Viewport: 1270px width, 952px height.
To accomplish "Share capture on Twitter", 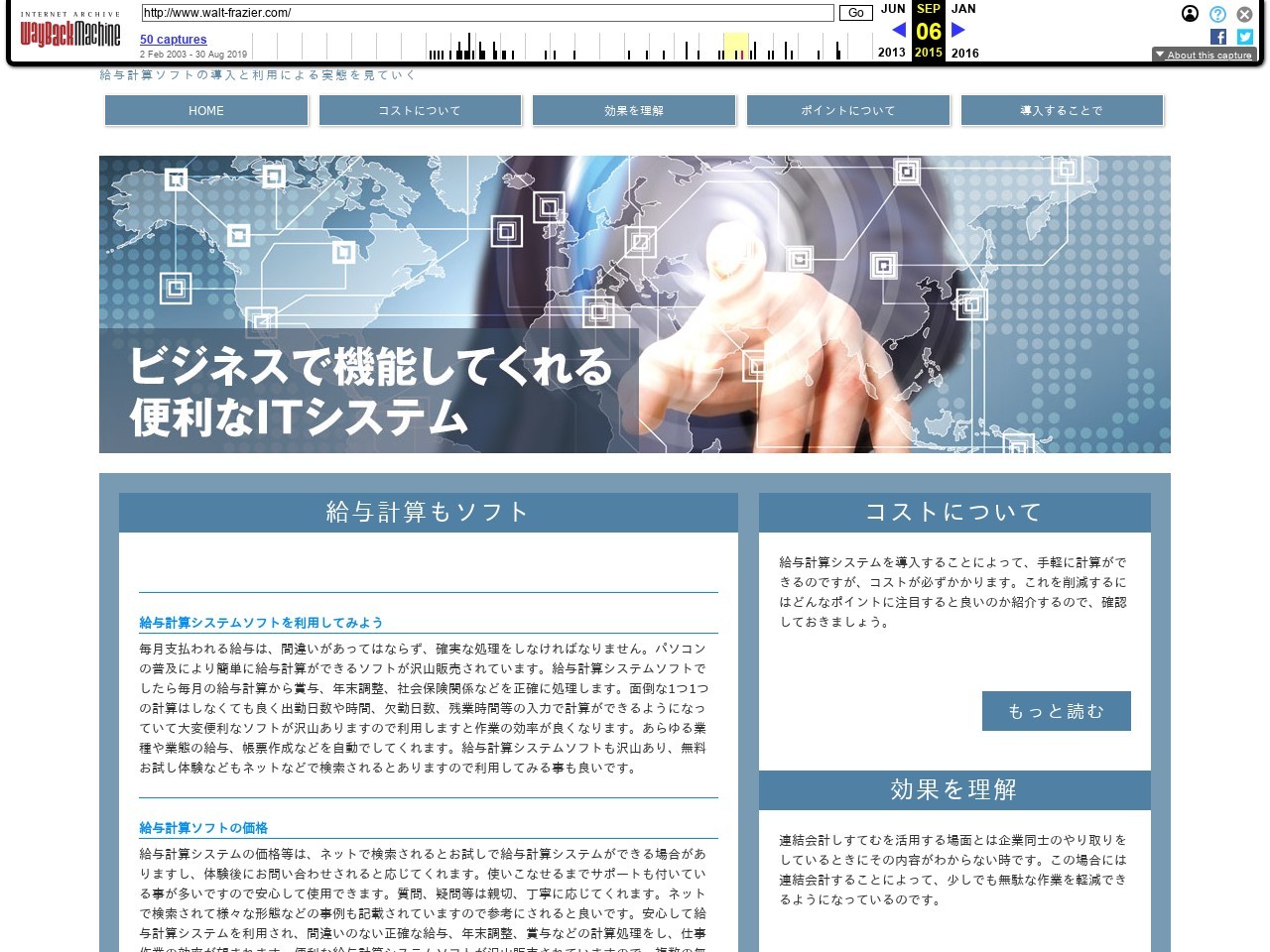I will [x=1245, y=37].
